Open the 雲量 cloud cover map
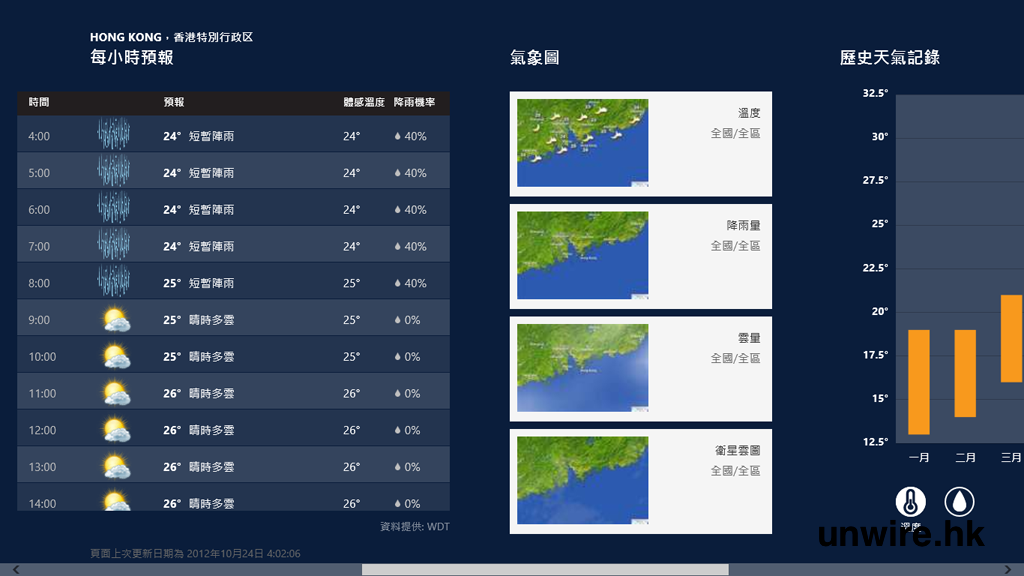The height and width of the screenshot is (576, 1024). tap(582, 368)
